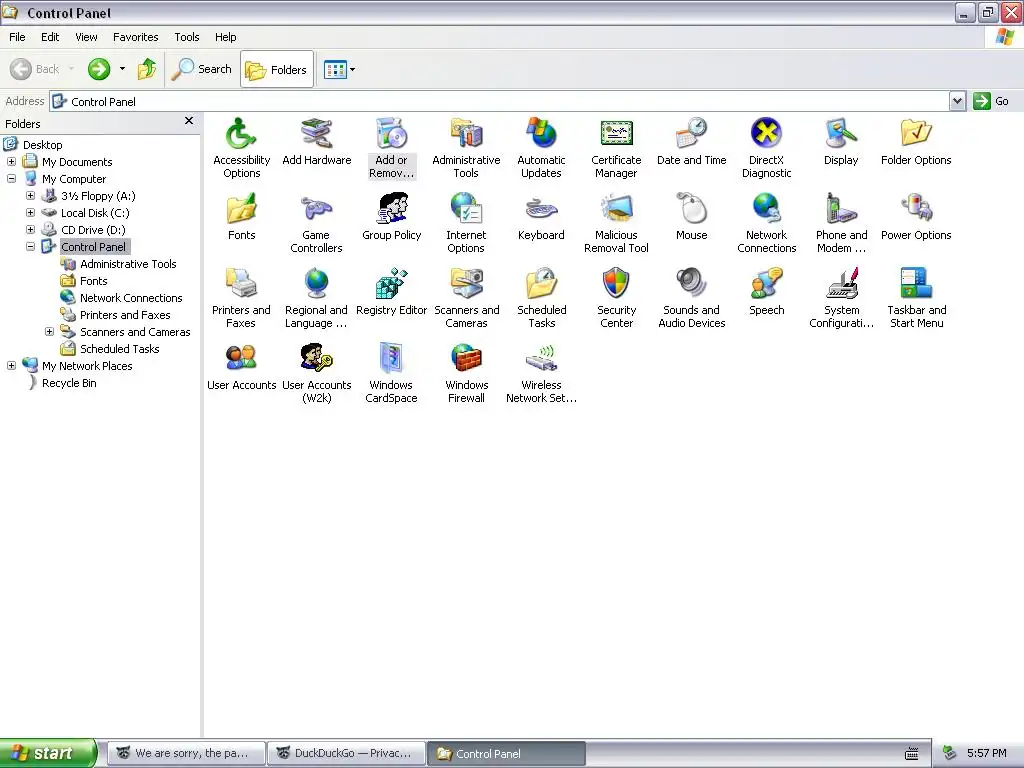Viewport: 1024px width, 768px height.
Task: Expand My Documents tree node
Action: click(11, 162)
